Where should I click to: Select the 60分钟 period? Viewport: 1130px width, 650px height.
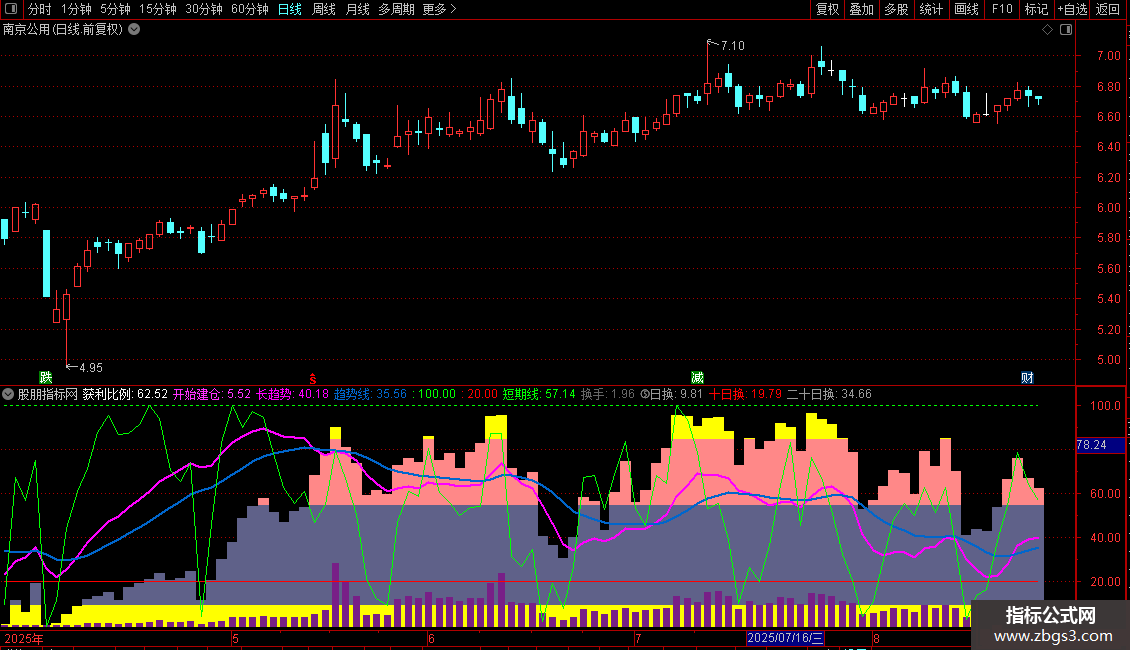tap(250, 9)
